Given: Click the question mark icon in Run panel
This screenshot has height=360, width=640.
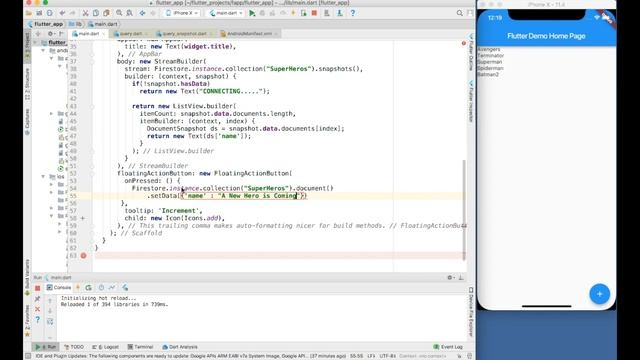Looking at the screenshot, I should 38,320.
